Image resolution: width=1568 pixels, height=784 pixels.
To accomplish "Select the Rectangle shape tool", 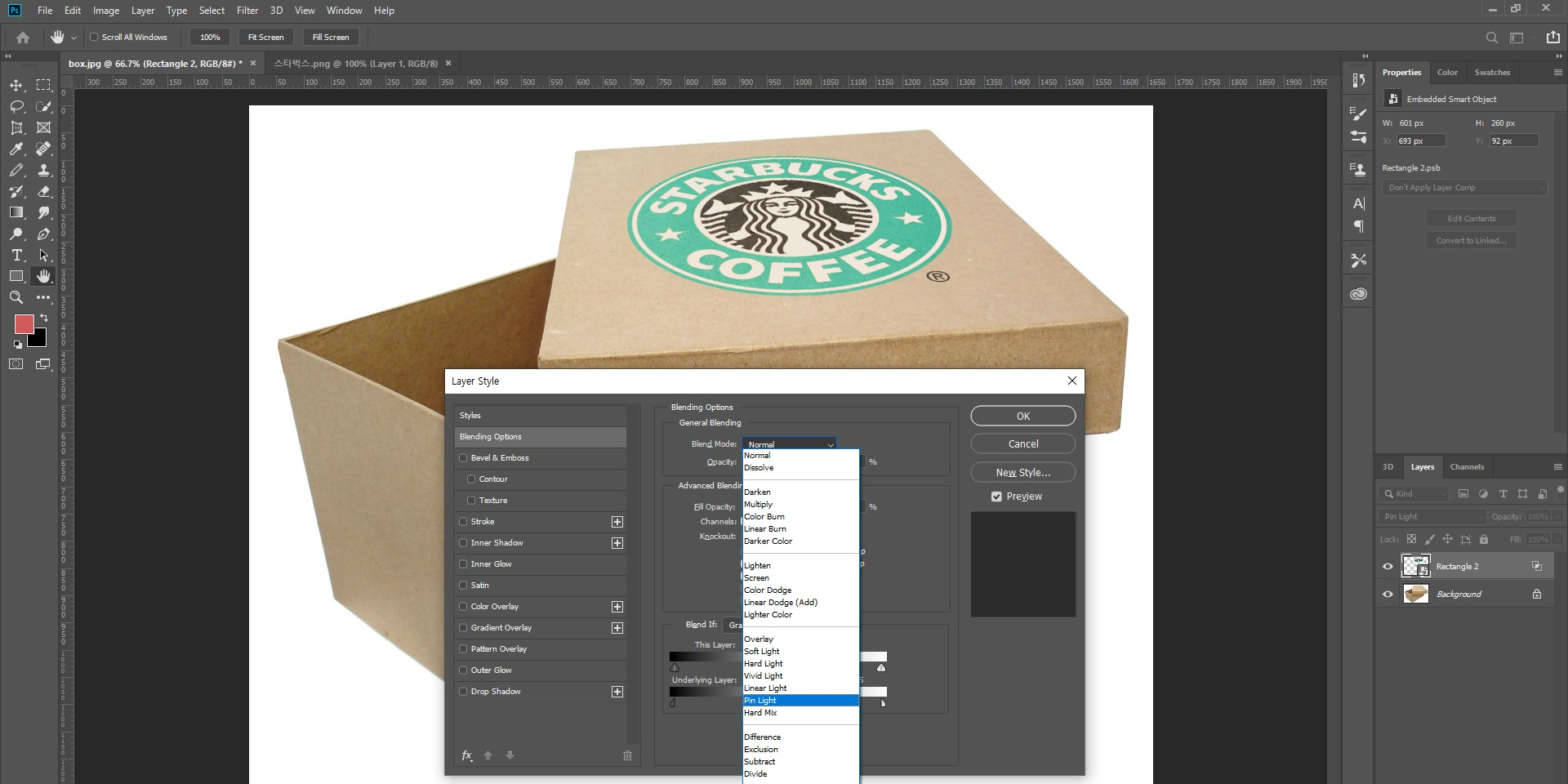I will tap(16, 276).
